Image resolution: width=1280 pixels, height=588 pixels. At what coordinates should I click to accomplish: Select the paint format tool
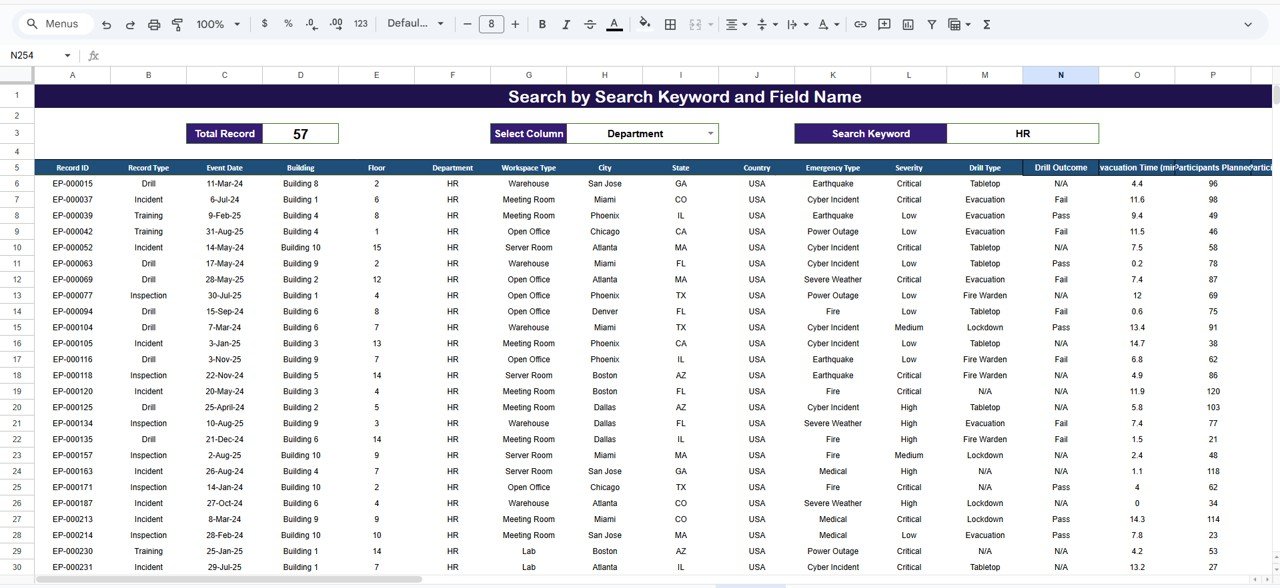tap(177, 23)
